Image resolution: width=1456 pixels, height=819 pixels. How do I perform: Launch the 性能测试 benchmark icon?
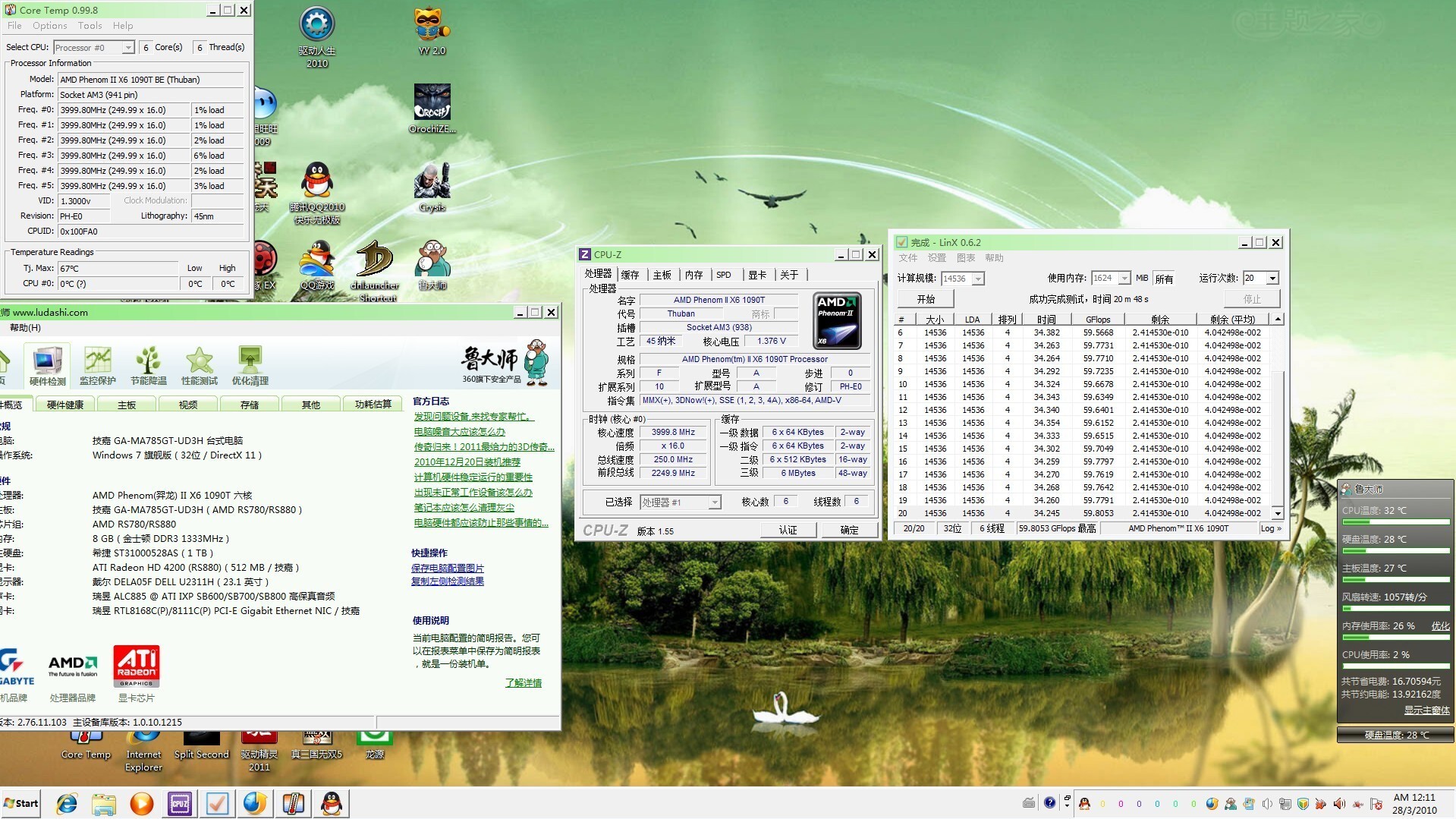(x=199, y=365)
